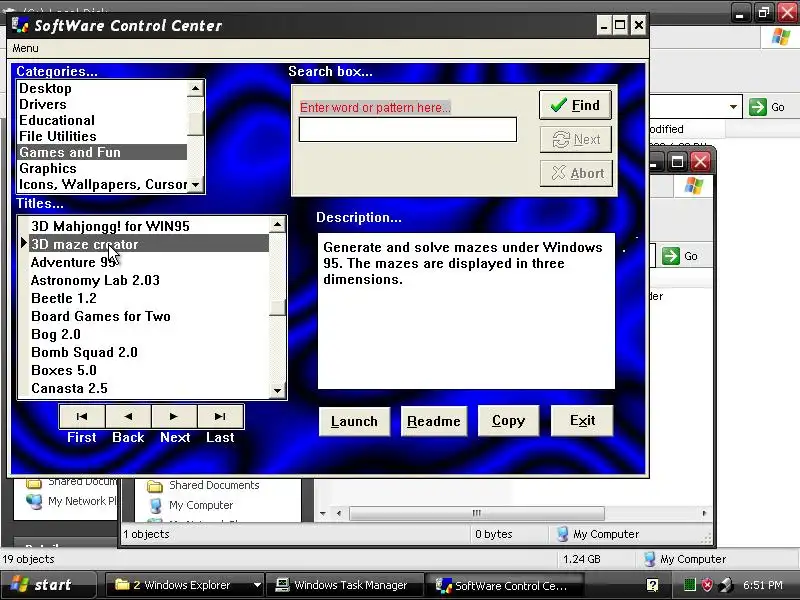Click the Description text area

pos(466,311)
